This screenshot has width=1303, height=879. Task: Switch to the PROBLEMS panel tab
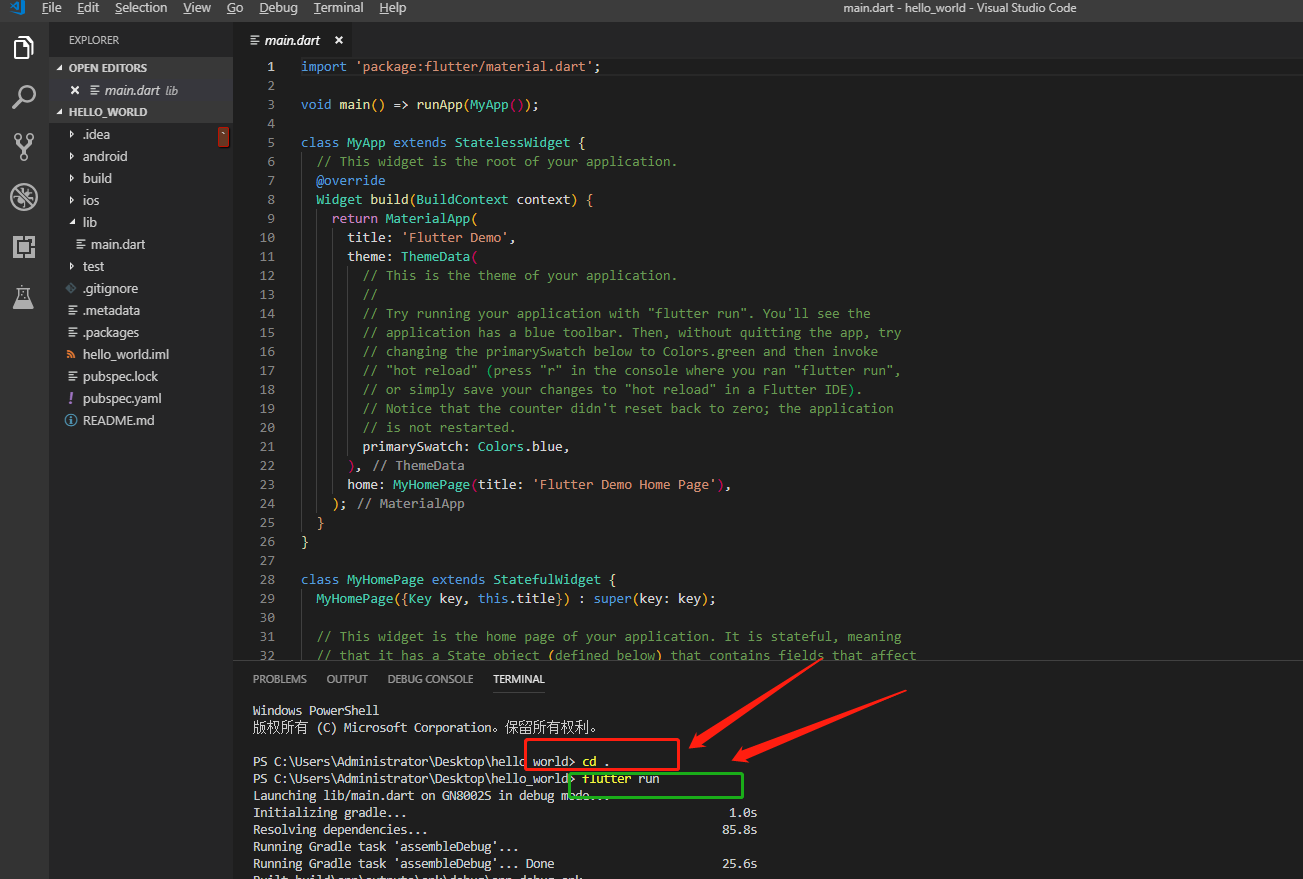[x=280, y=679]
